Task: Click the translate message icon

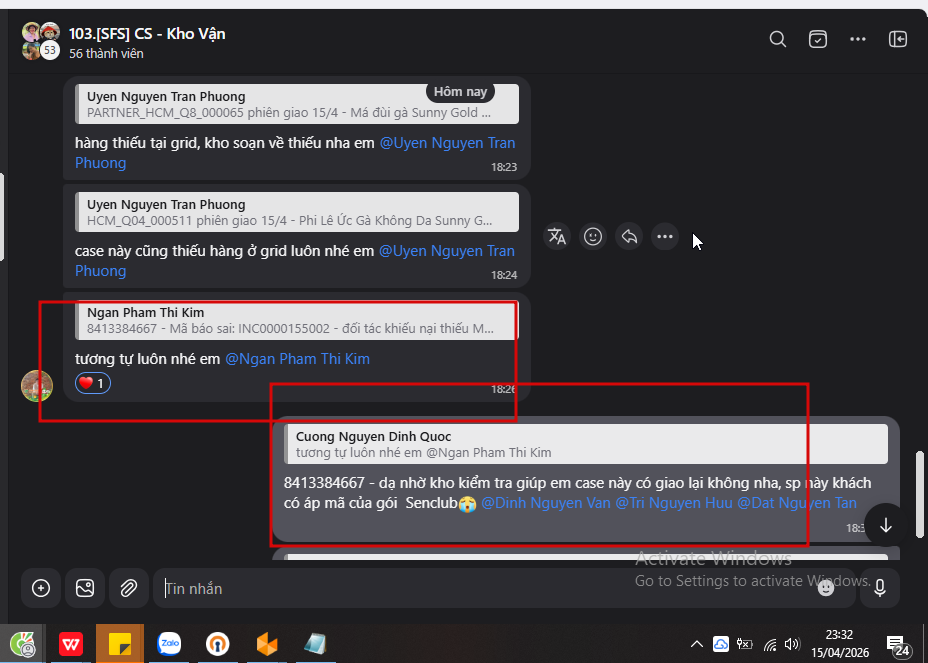Action: pyautogui.click(x=557, y=237)
